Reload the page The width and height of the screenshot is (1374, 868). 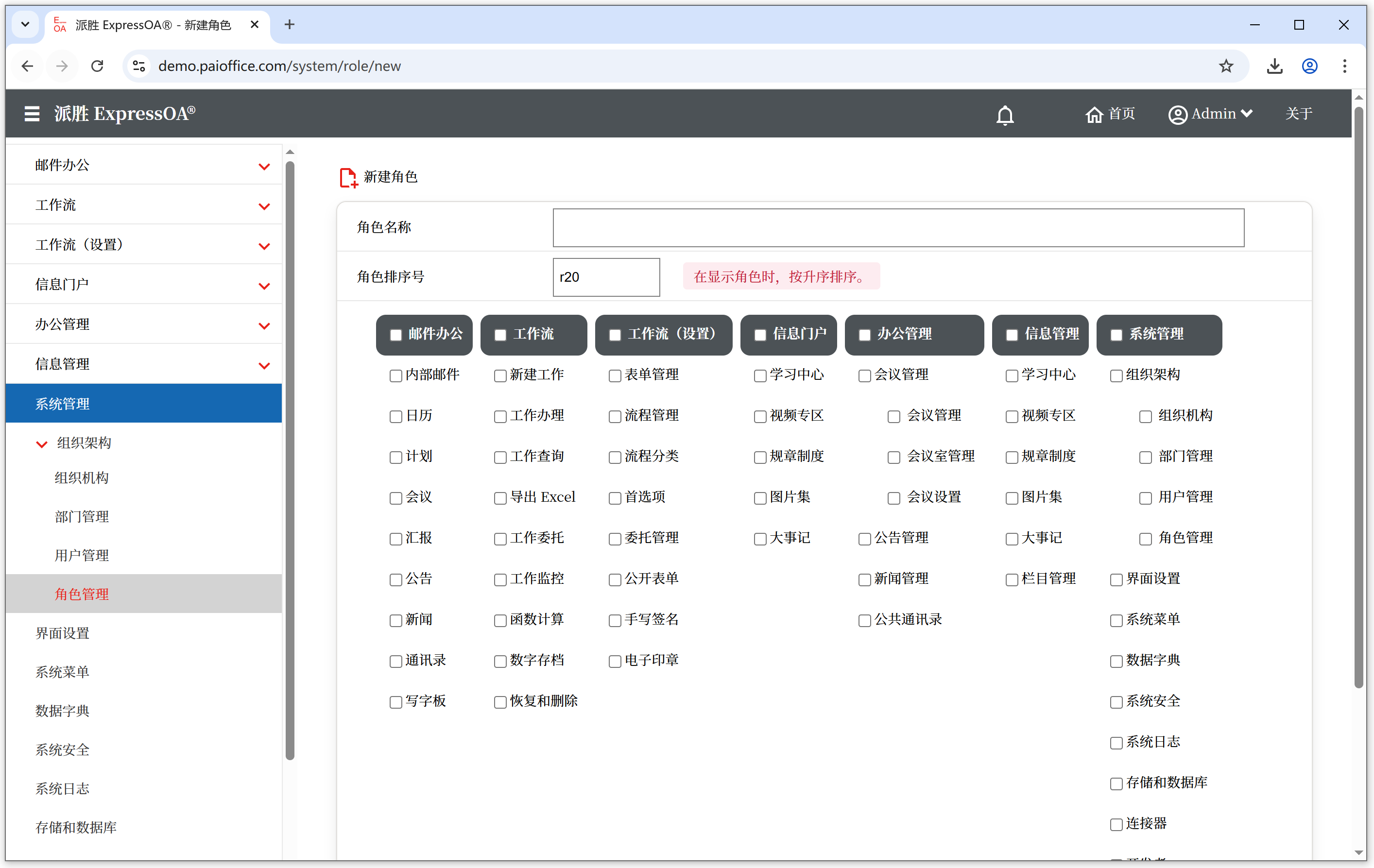coord(98,66)
